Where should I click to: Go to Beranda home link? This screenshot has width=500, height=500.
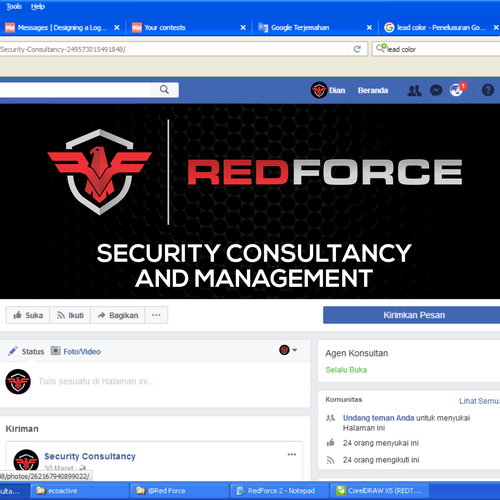point(373,90)
